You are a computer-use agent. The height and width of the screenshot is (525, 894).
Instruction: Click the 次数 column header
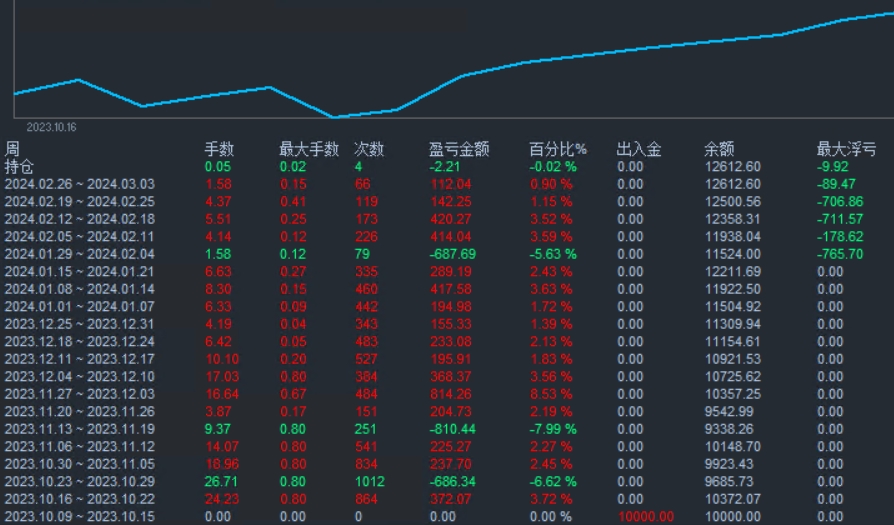[369, 149]
